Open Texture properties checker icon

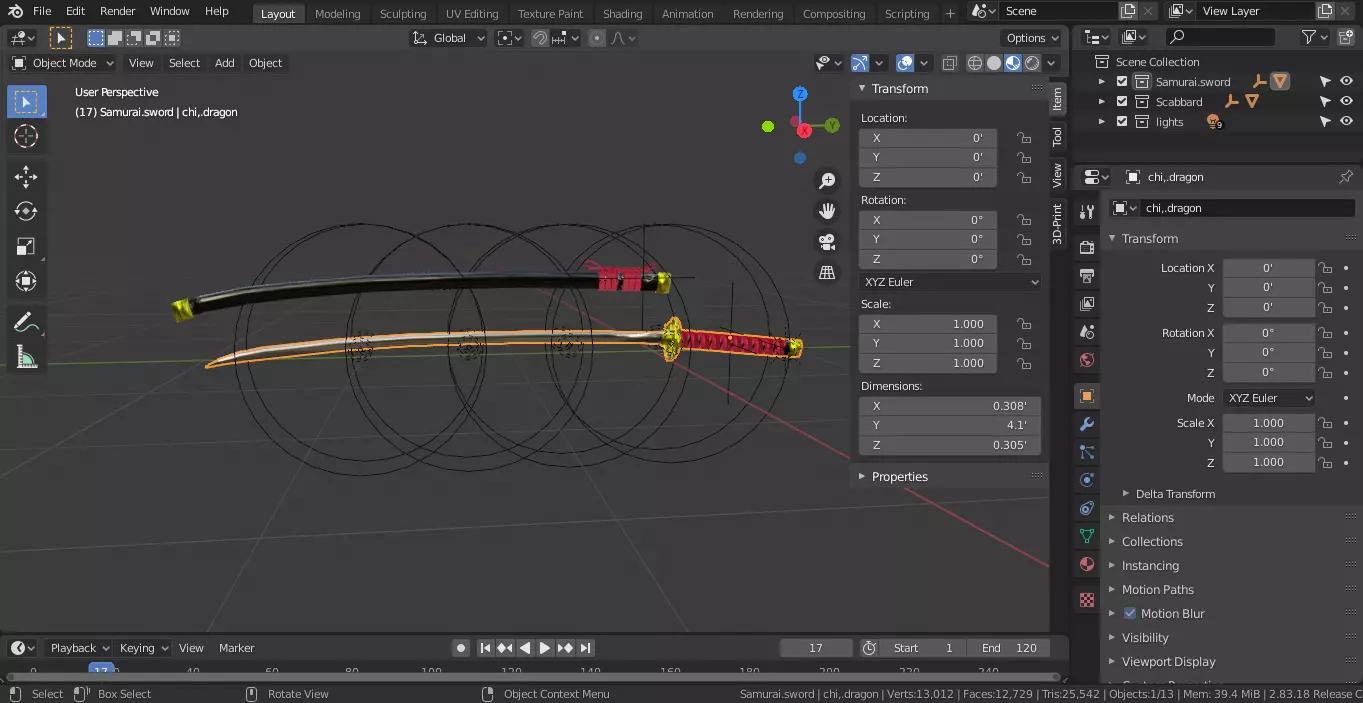point(1087,600)
